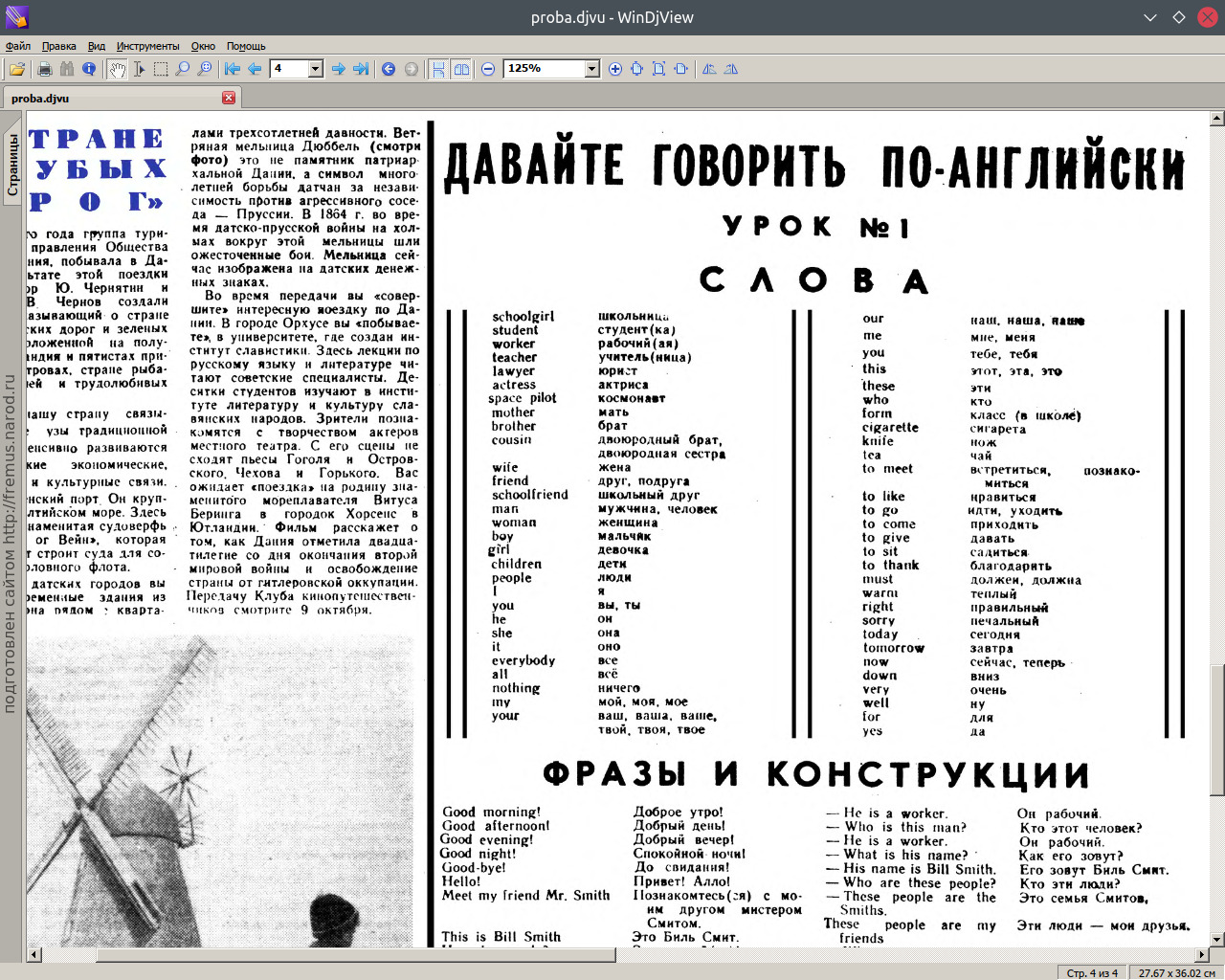Image resolution: width=1225 pixels, height=980 pixels.
Task: Click the zoom field showing 125%
Action: [x=544, y=69]
